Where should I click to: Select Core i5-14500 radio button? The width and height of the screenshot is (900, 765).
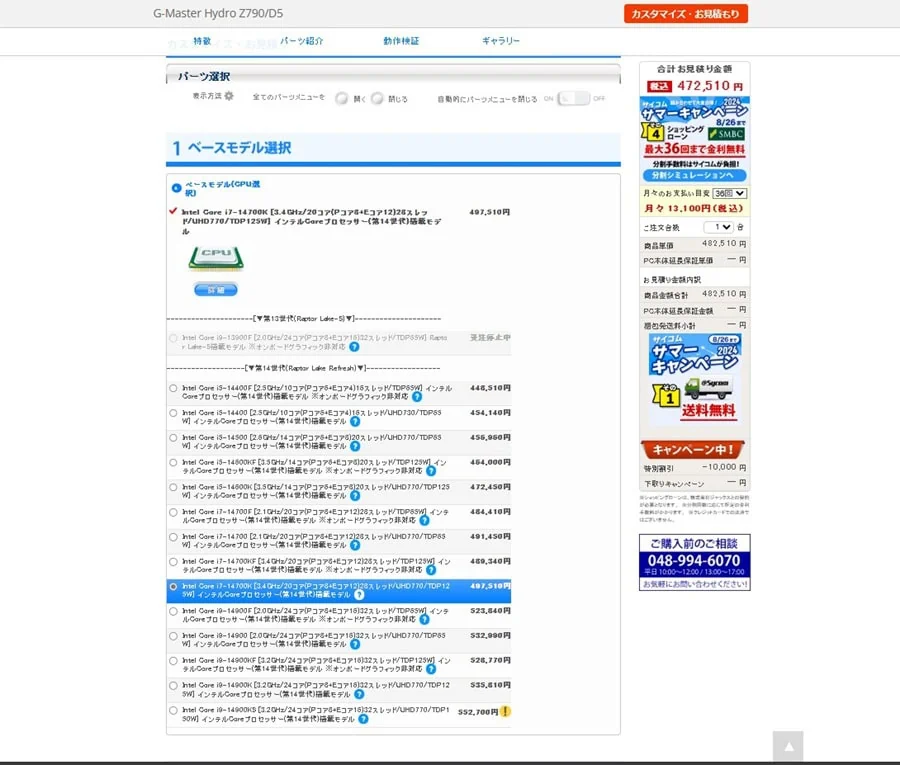173,437
